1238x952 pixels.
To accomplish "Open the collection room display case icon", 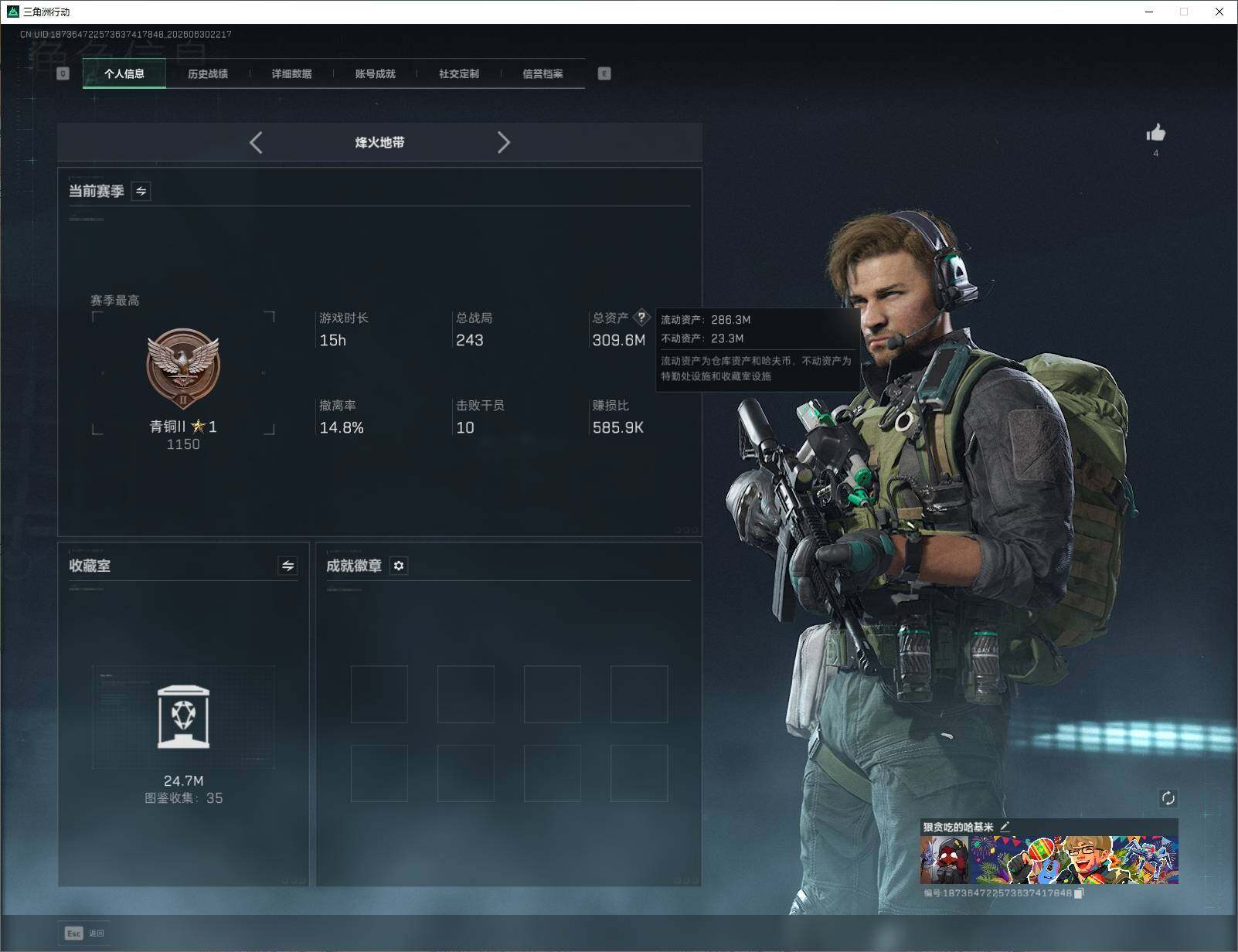I will pos(183,716).
